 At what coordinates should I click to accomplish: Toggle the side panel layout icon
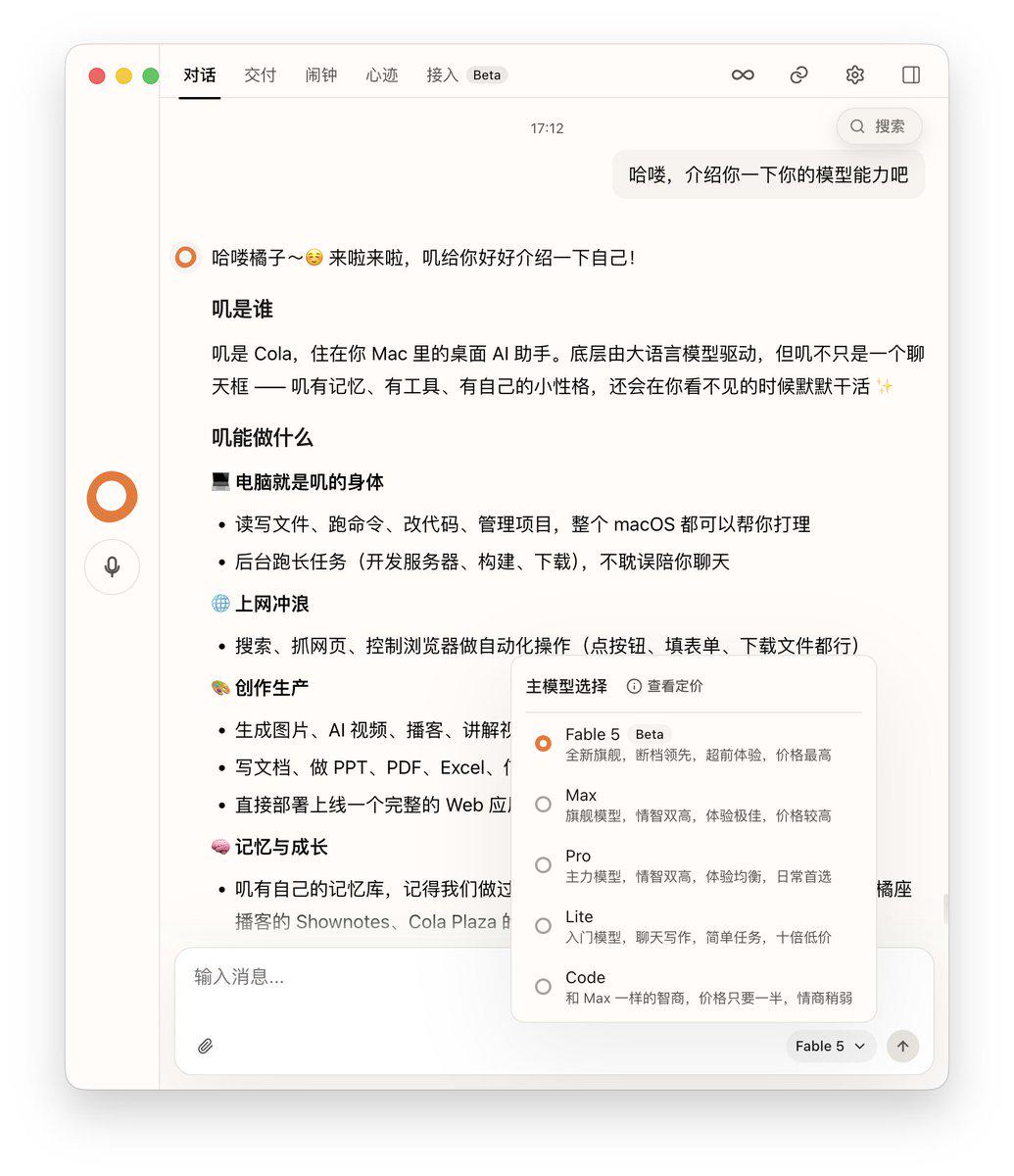click(911, 74)
